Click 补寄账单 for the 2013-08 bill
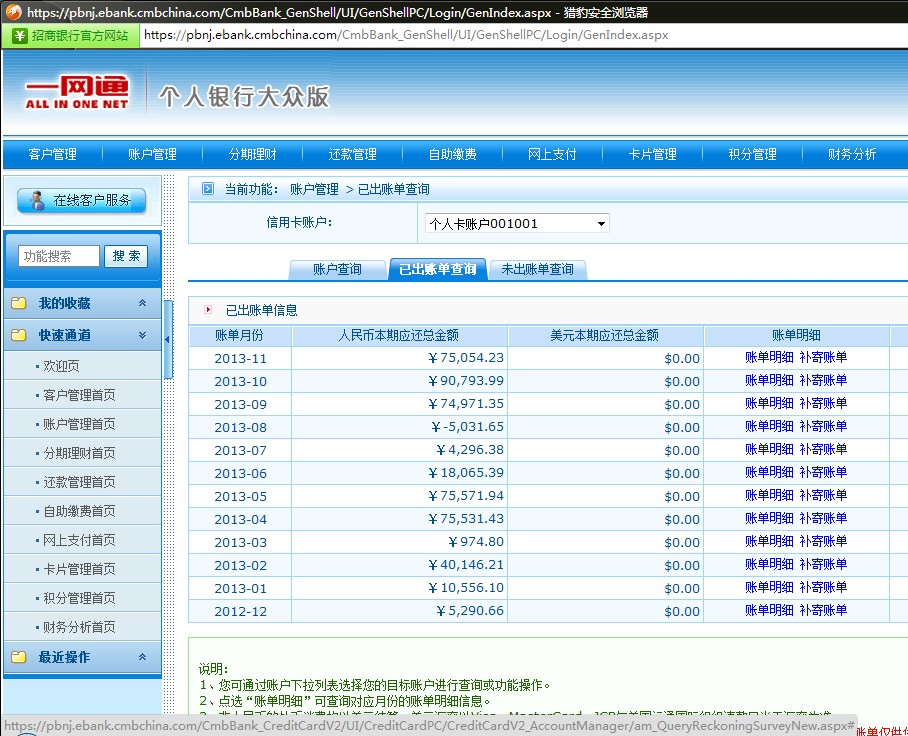 pyautogui.click(x=822, y=426)
